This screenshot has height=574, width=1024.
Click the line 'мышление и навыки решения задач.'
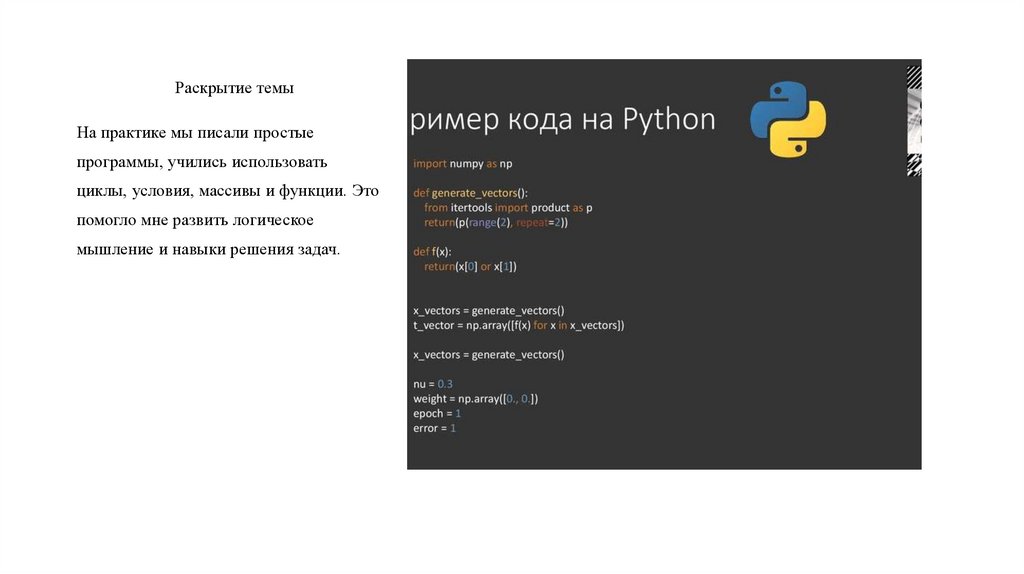click(208, 249)
